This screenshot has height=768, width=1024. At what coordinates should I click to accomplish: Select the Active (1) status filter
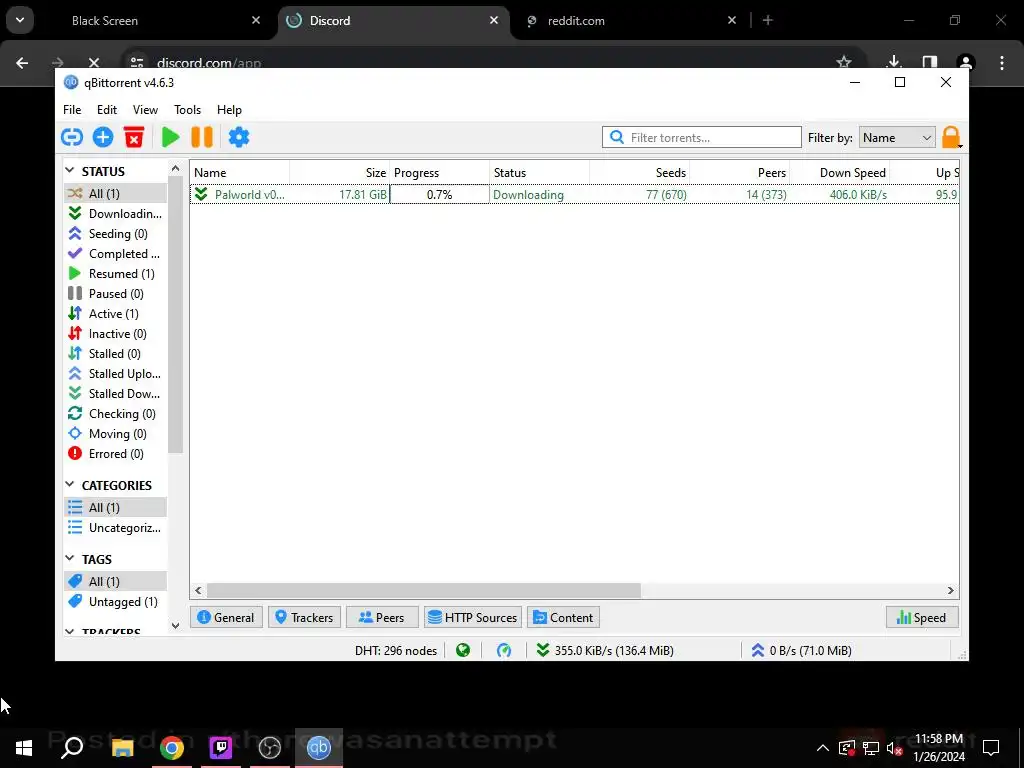coord(116,313)
